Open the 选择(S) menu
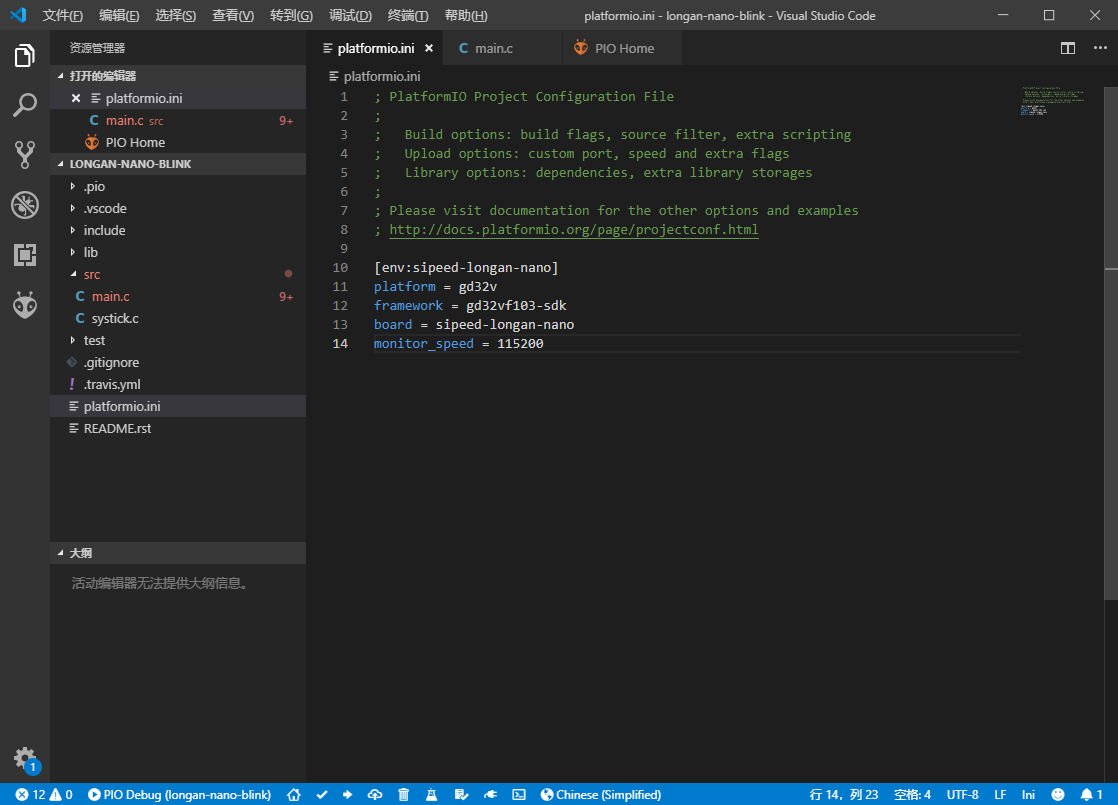 (175, 16)
